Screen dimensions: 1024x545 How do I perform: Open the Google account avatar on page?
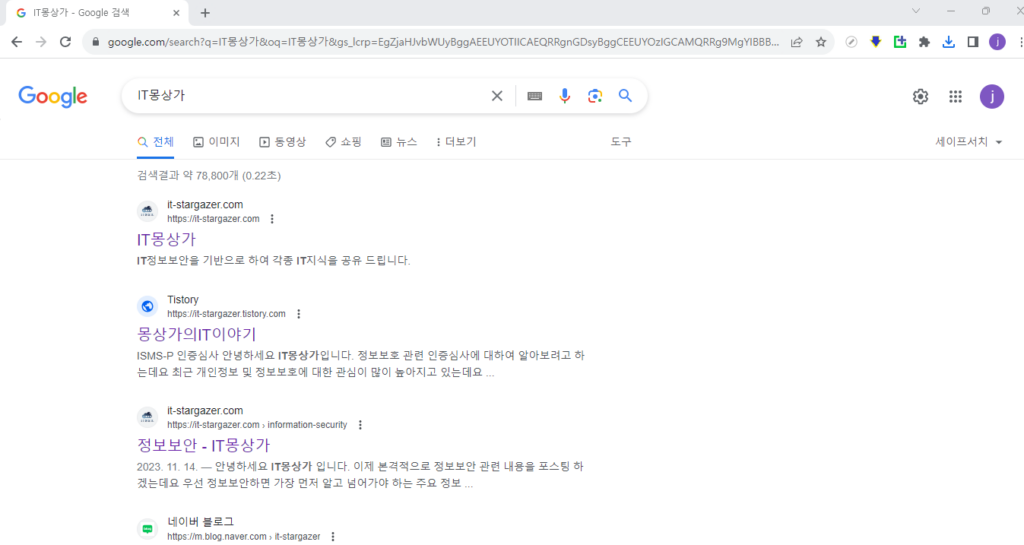[991, 97]
